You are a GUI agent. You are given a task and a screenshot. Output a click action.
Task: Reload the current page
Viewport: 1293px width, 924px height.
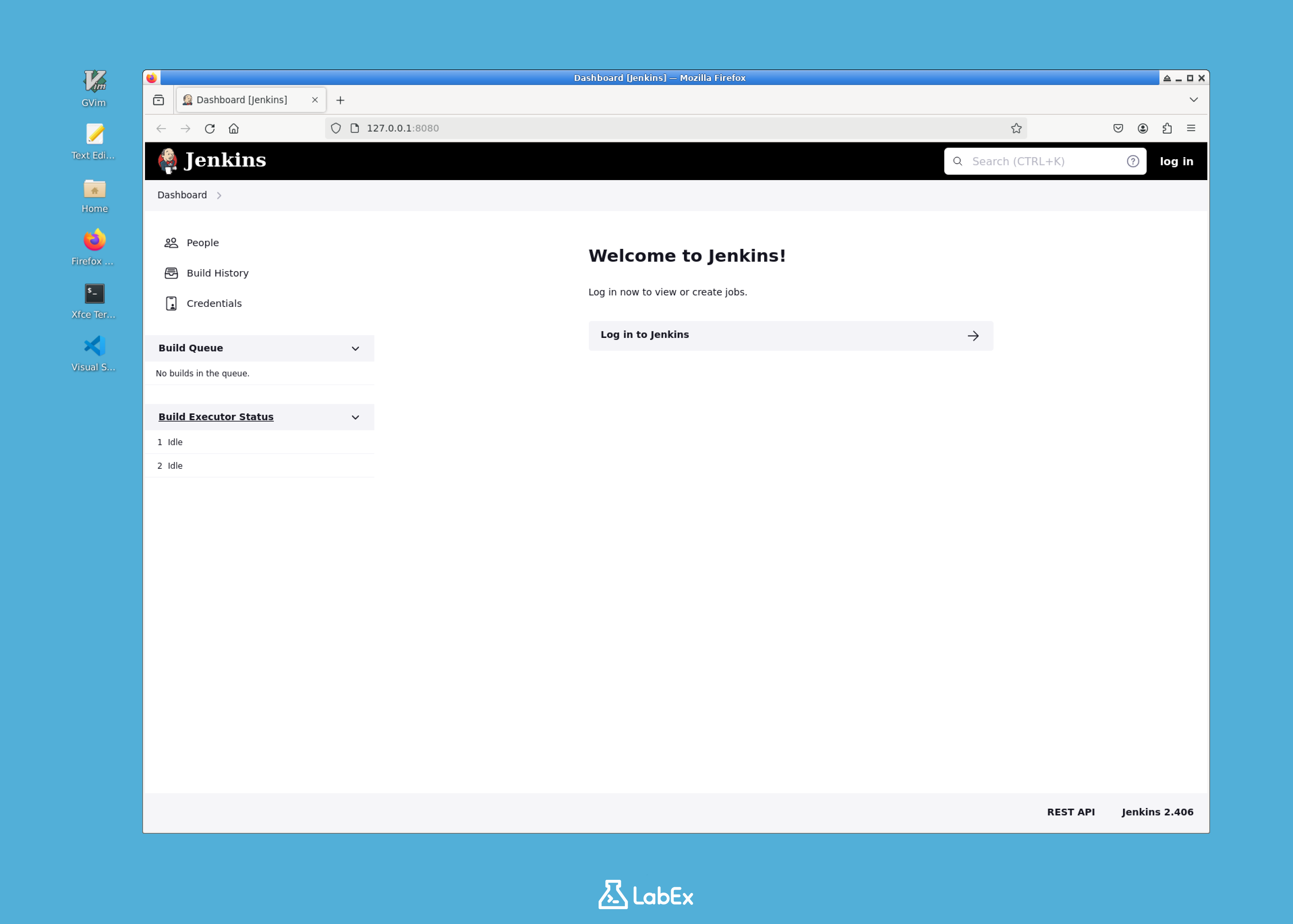tap(209, 128)
